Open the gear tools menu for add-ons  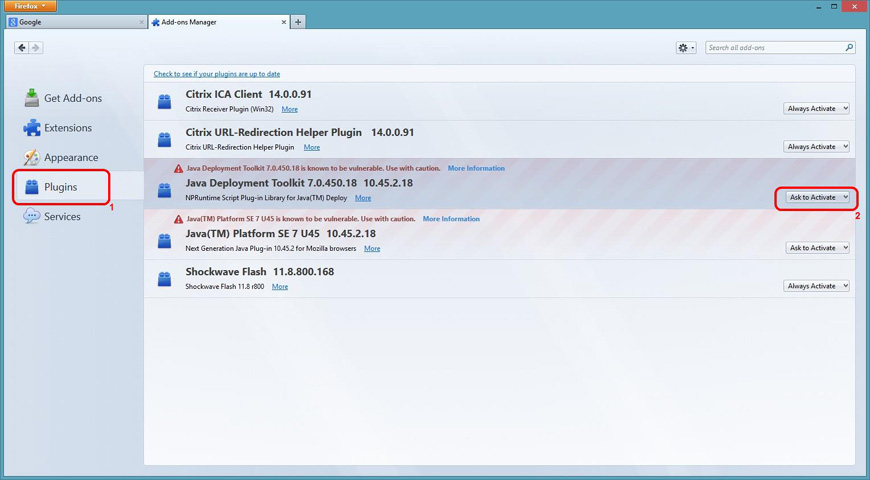[x=686, y=48]
